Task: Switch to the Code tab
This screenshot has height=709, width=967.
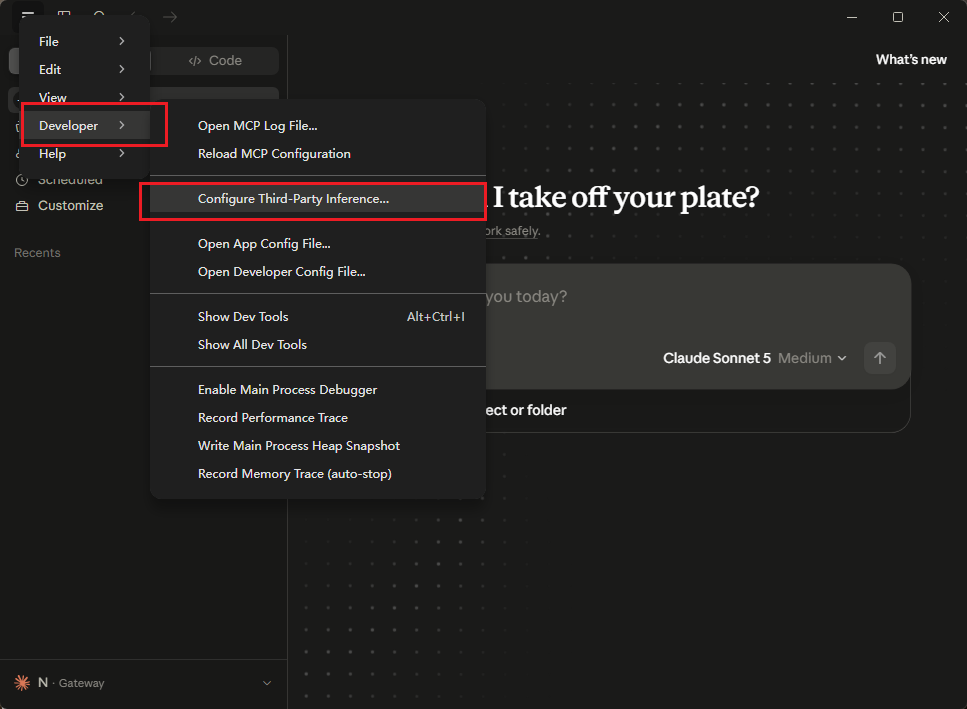Action: pyautogui.click(x=215, y=60)
